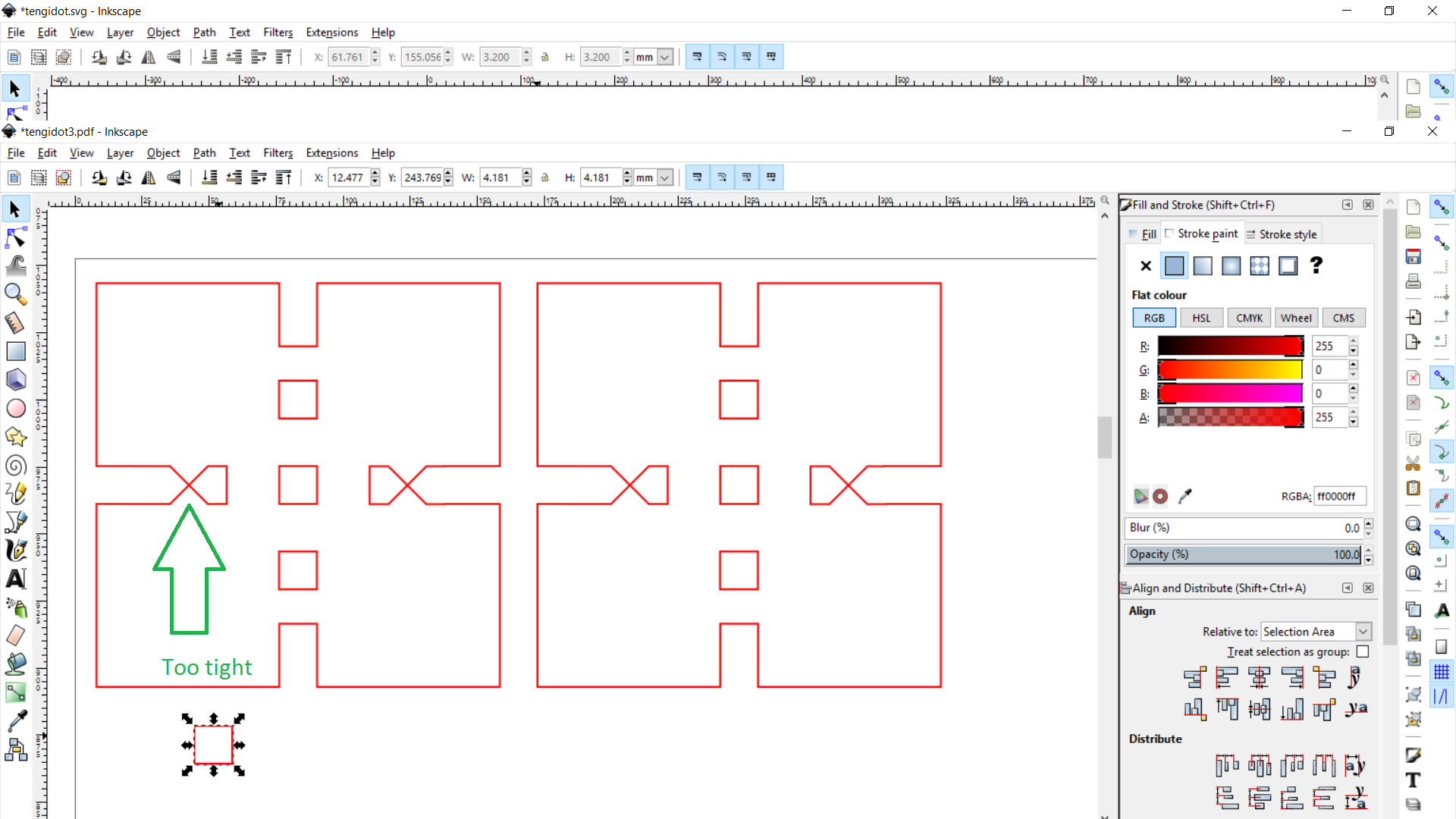
Task: Select the Measure ruler tool
Action: click(x=15, y=323)
